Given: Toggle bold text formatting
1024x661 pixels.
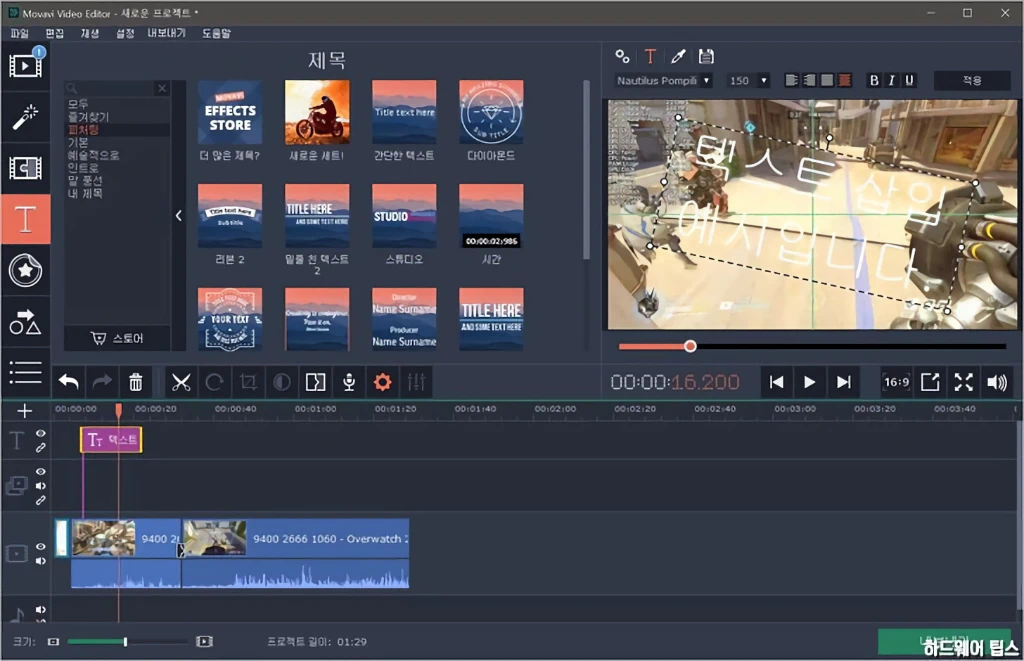Looking at the screenshot, I should click(874, 80).
